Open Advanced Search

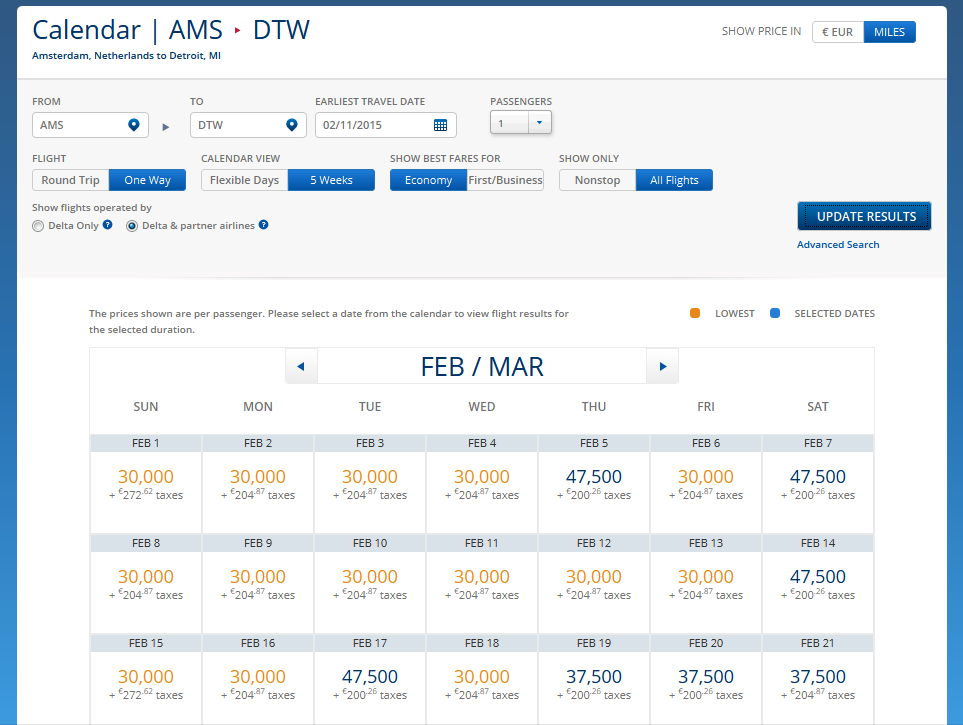838,244
